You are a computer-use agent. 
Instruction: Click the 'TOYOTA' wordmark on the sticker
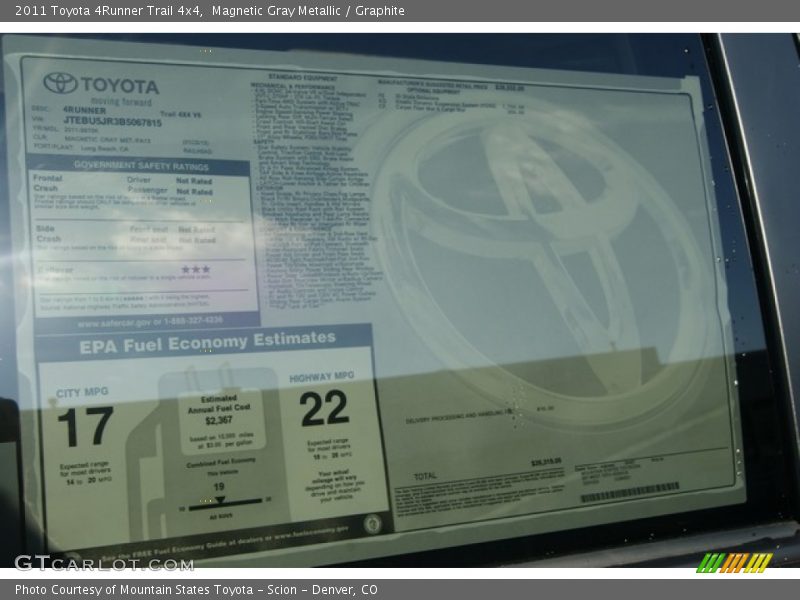pyautogui.click(x=120, y=86)
